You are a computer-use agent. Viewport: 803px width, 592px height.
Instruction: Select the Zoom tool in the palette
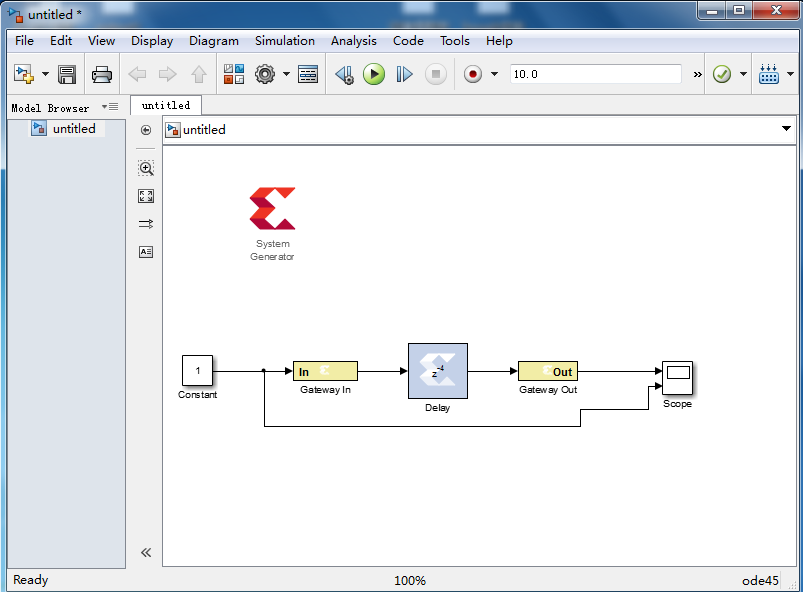click(x=146, y=168)
